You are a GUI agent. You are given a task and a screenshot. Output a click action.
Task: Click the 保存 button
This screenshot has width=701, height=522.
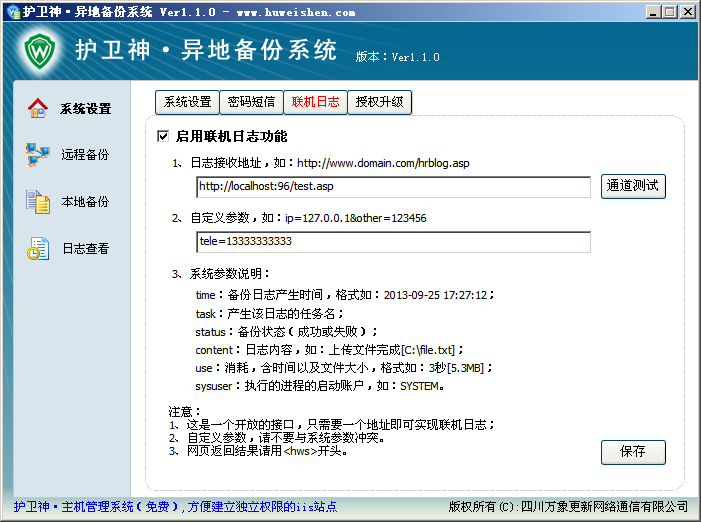(x=633, y=452)
